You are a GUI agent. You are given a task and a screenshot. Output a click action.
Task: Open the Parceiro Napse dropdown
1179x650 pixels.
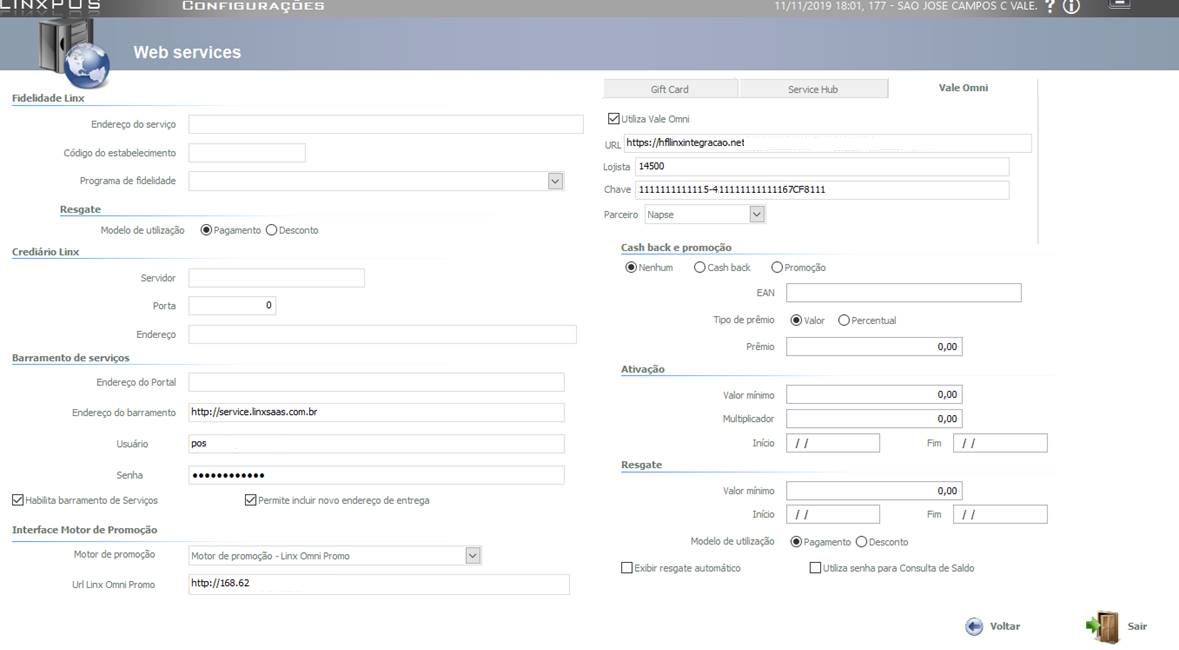[x=756, y=214]
